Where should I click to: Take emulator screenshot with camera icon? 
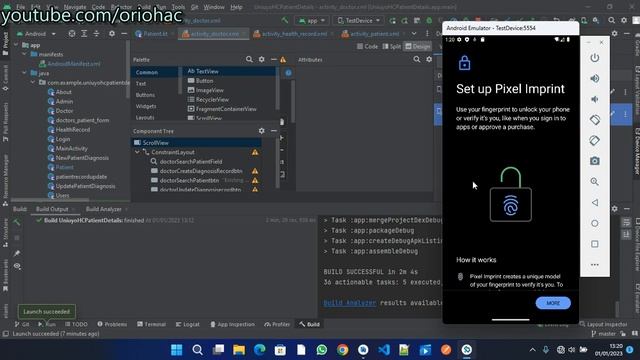click(595, 161)
